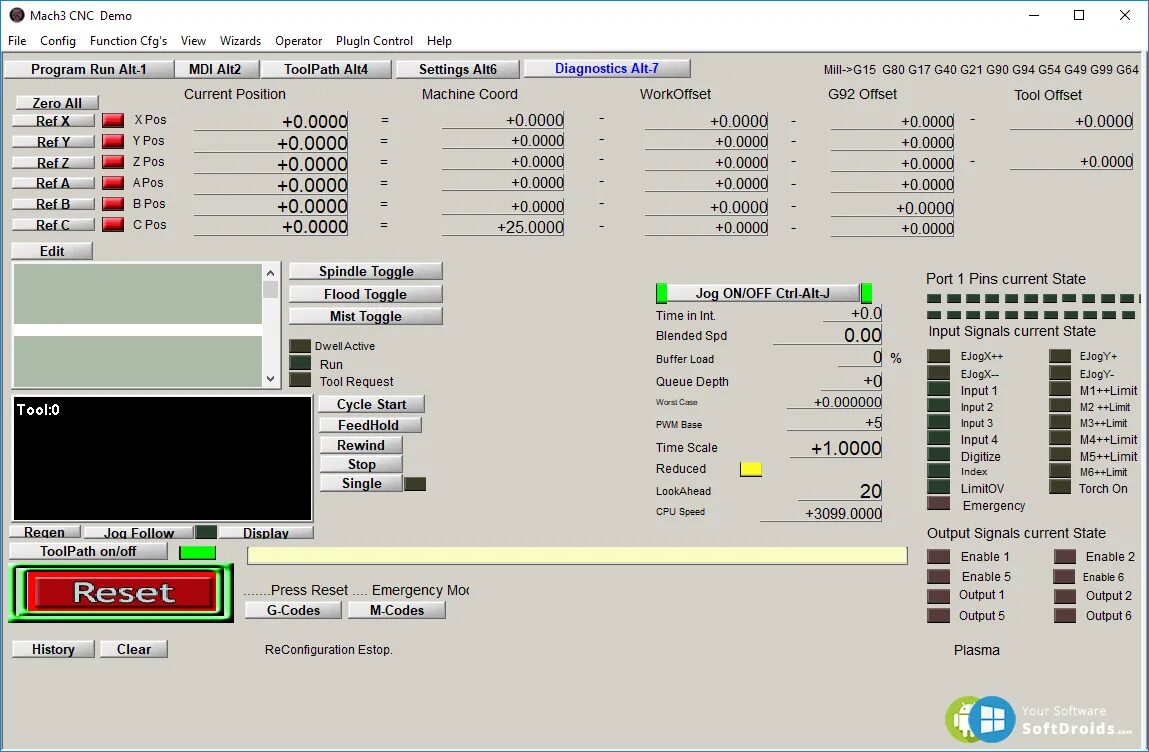Toggle the Mist coolant
The height and width of the screenshot is (752, 1149).
(366, 316)
